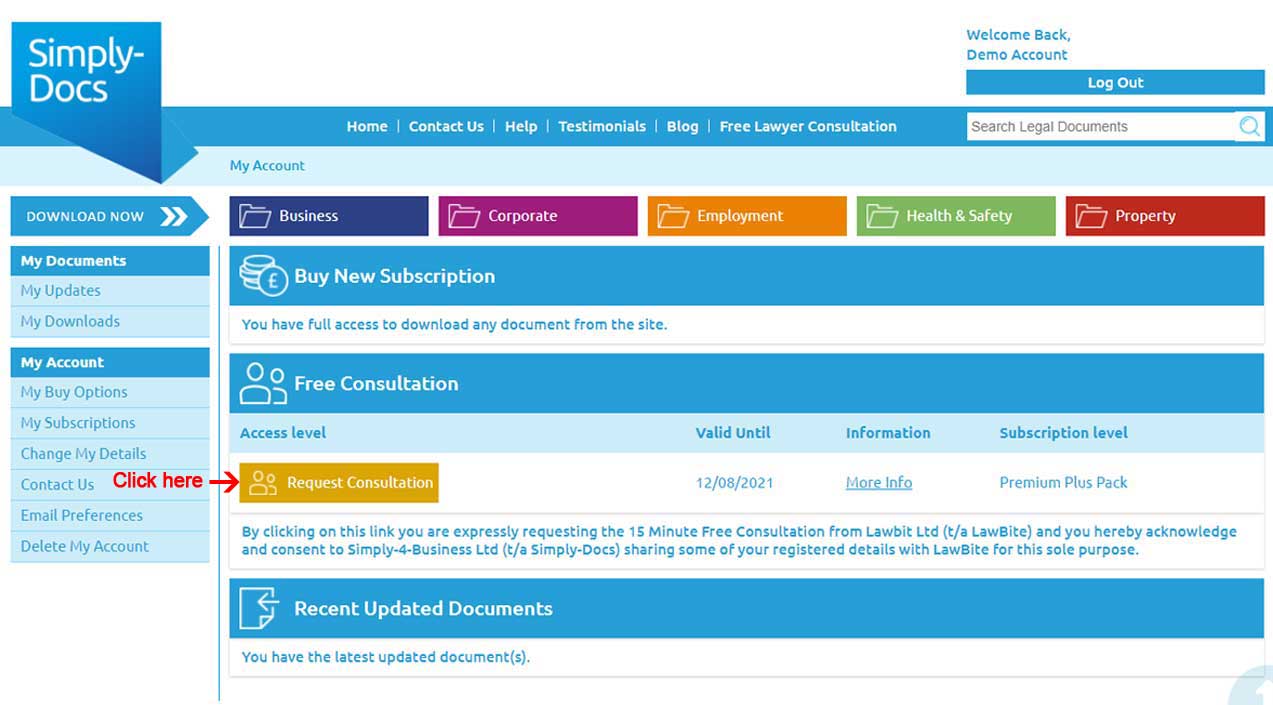Open the Health & Safety folder category
The image size is (1273, 705).
point(955,216)
